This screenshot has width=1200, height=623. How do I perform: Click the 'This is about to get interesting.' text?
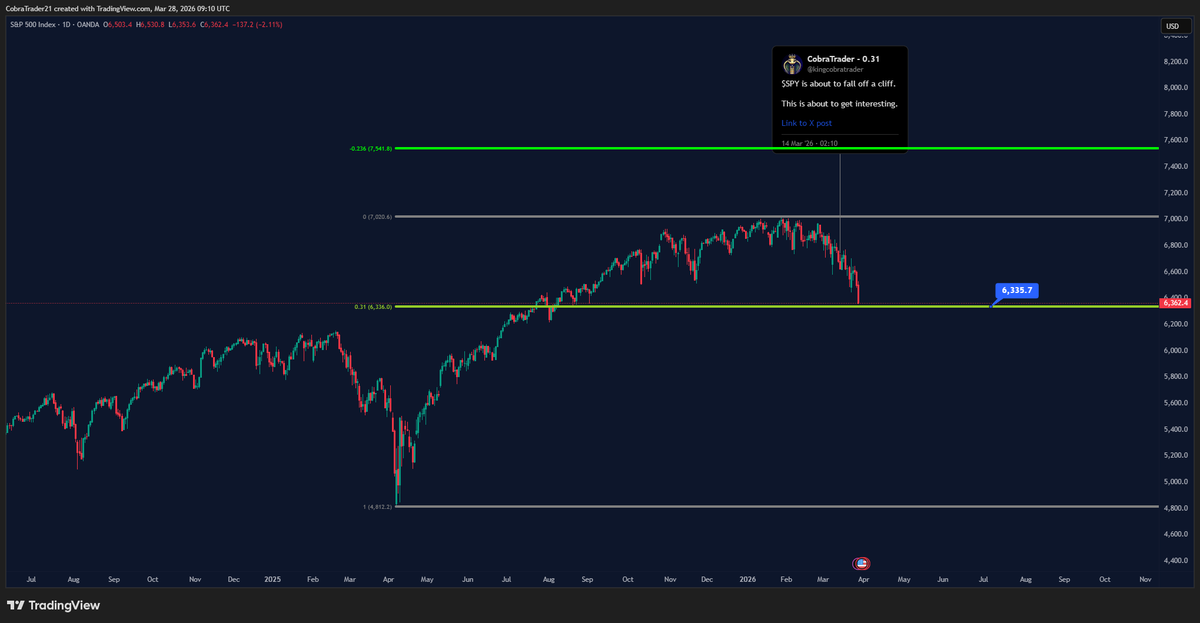pyautogui.click(x=839, y=104)
